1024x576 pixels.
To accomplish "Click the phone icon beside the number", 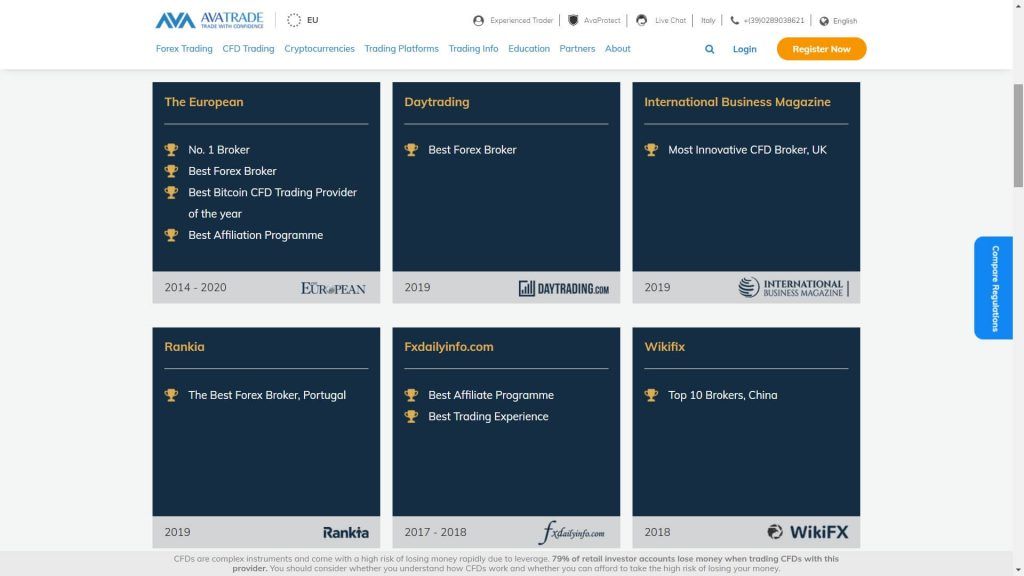I will click(735, 20).
